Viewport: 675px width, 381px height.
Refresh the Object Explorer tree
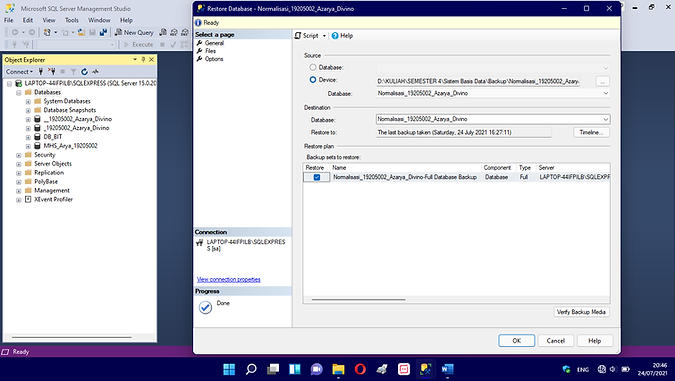pyautogui.click(x=84, y=71)
